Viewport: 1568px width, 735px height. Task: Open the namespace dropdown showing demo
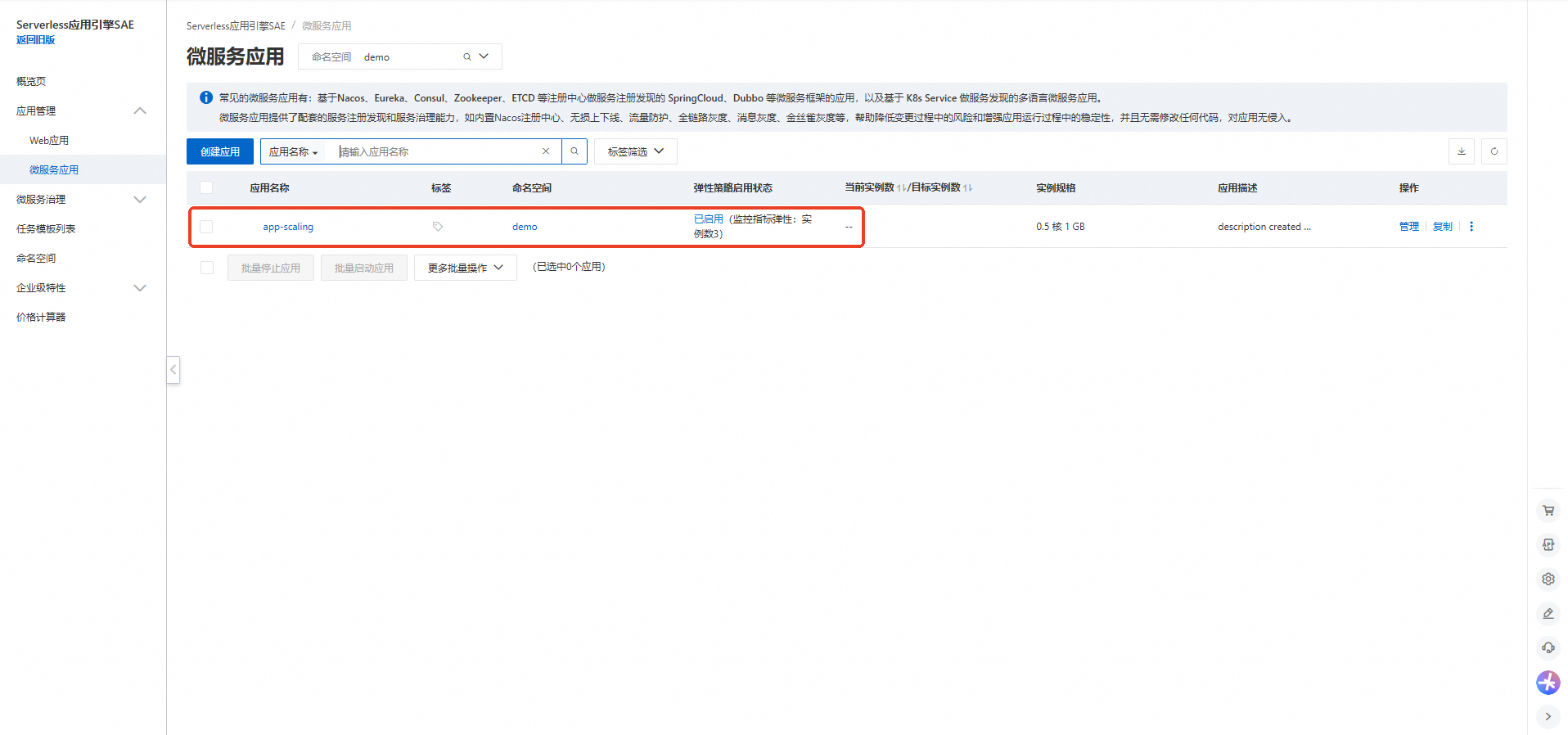pyautogui.click(x=400, y=56)
